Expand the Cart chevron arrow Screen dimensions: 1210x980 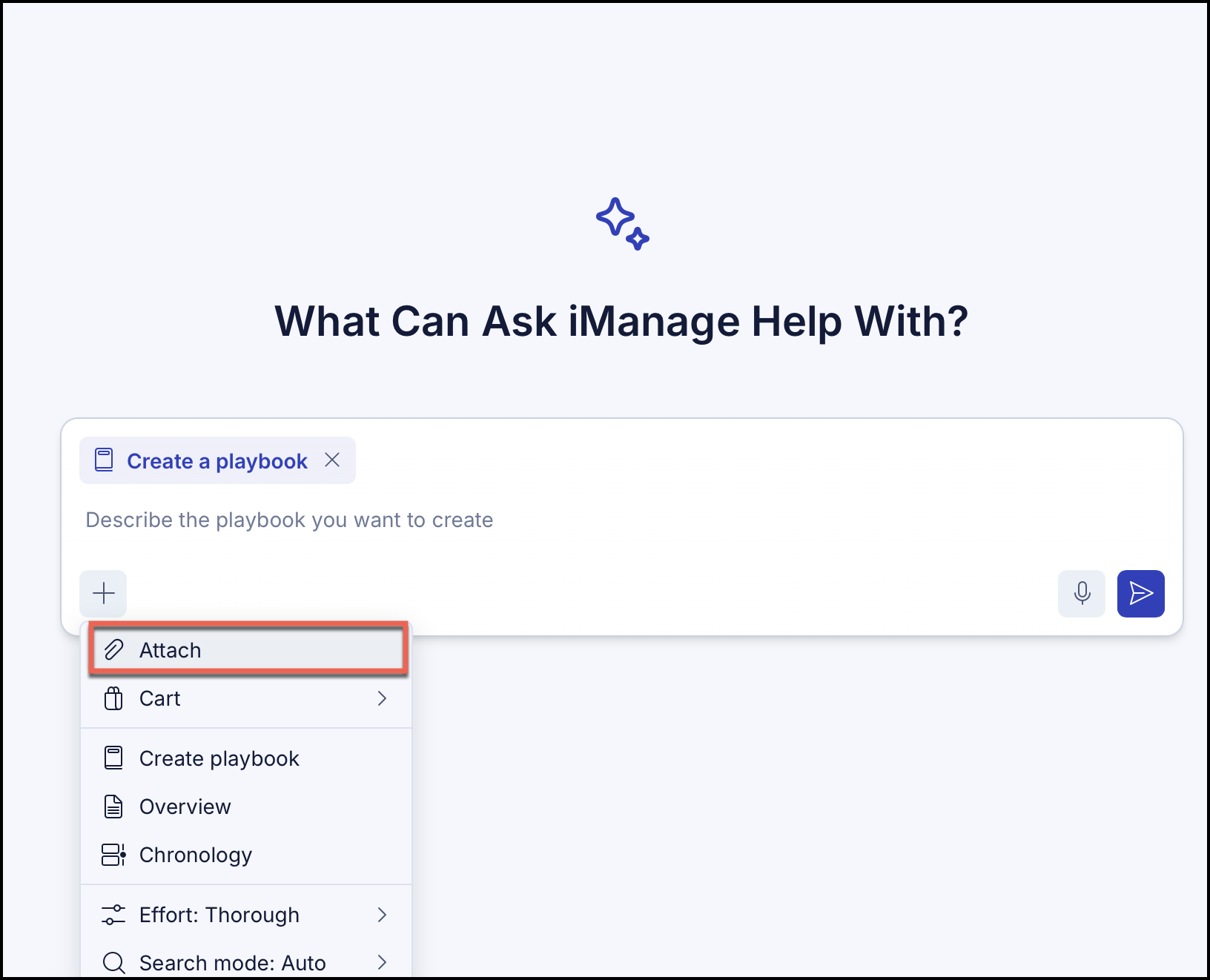pyautogui.click(x=382, y=698)
